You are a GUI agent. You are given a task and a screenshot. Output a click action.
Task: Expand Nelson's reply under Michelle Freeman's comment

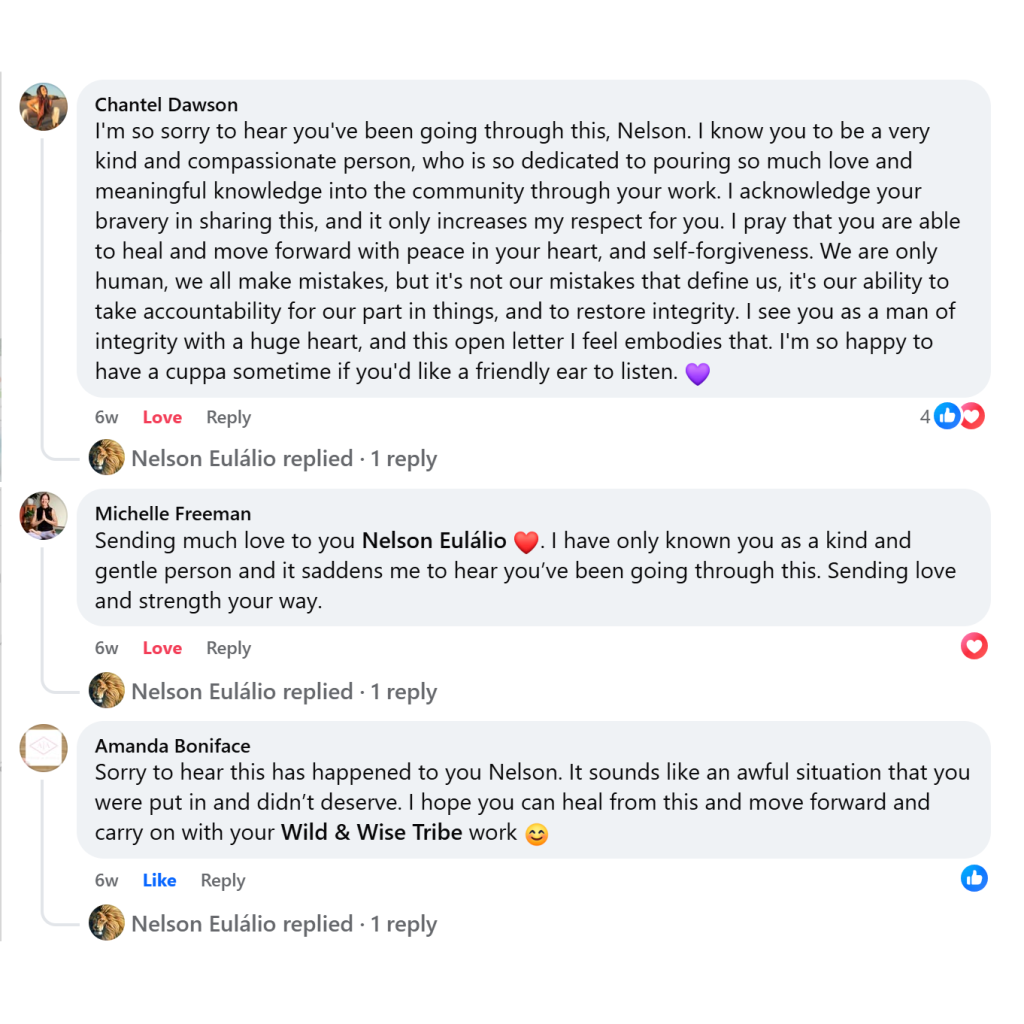click(x=284, y=691)
